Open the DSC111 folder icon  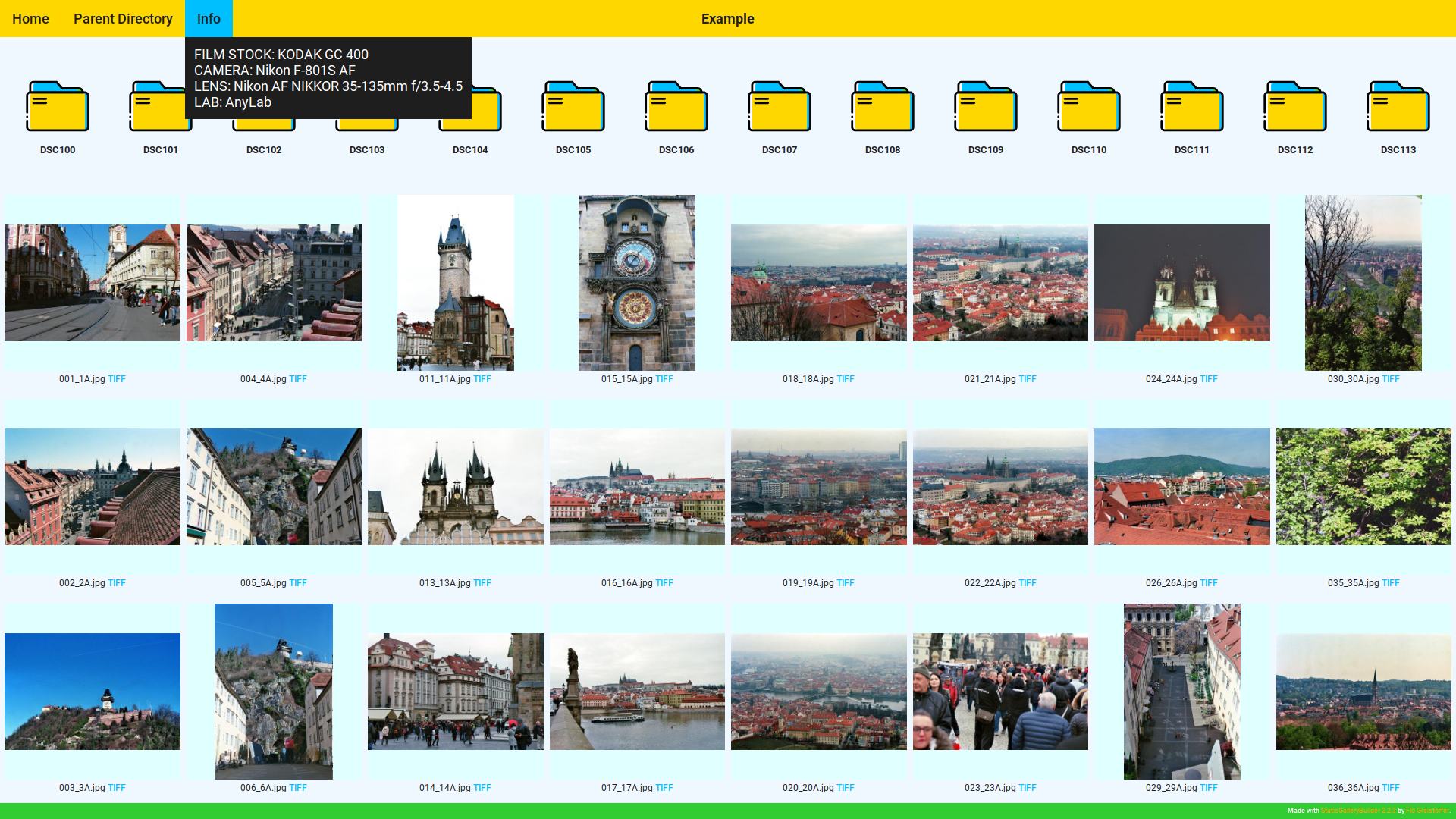pyautogui.click(x=1192, y=107)
